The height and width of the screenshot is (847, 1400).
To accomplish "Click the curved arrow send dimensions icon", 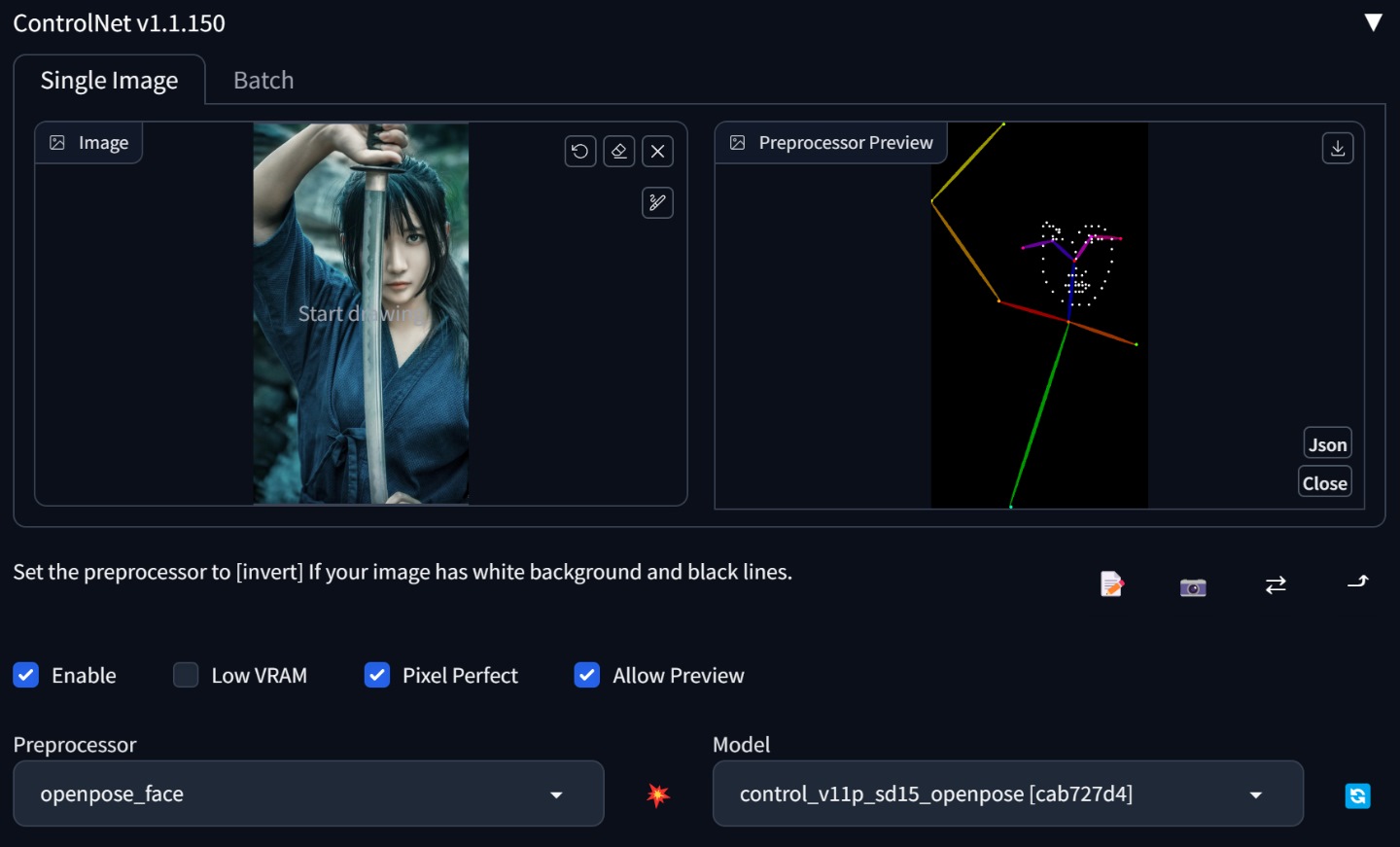I will point(1358,582).
